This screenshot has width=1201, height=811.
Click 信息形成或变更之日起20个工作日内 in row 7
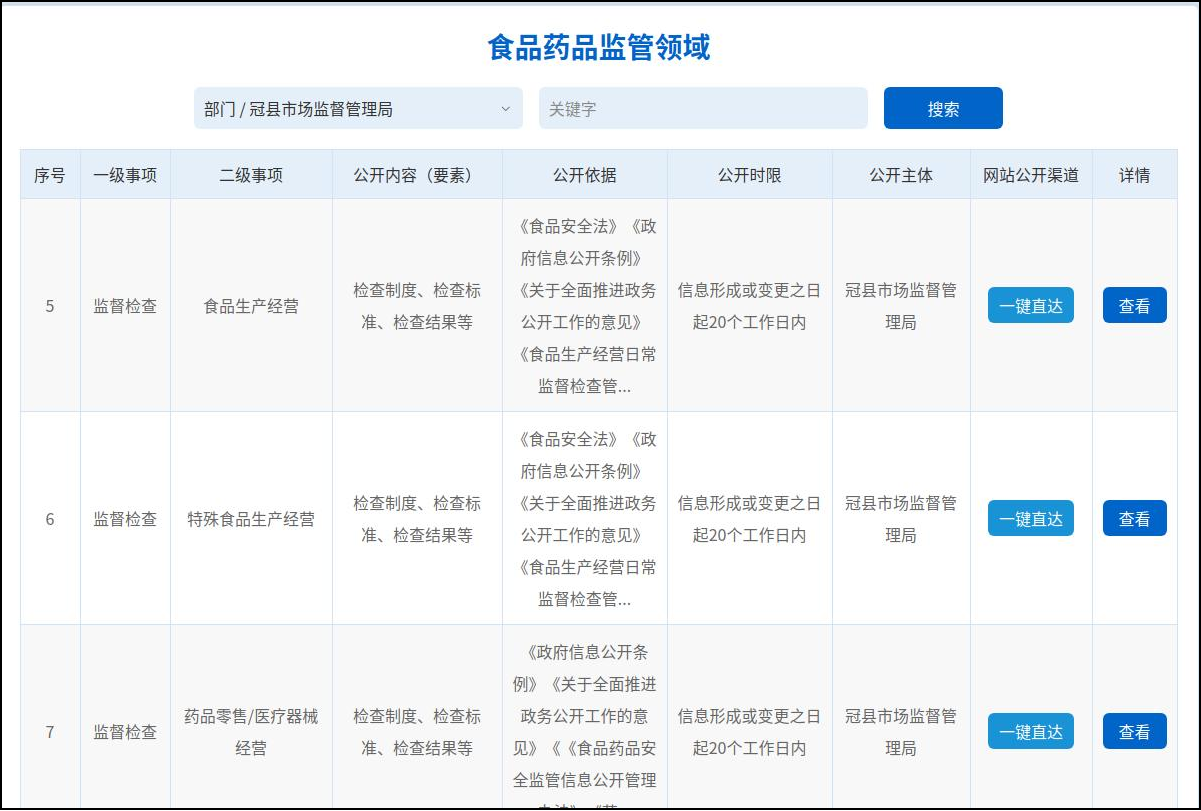click(x=750, y=732)
